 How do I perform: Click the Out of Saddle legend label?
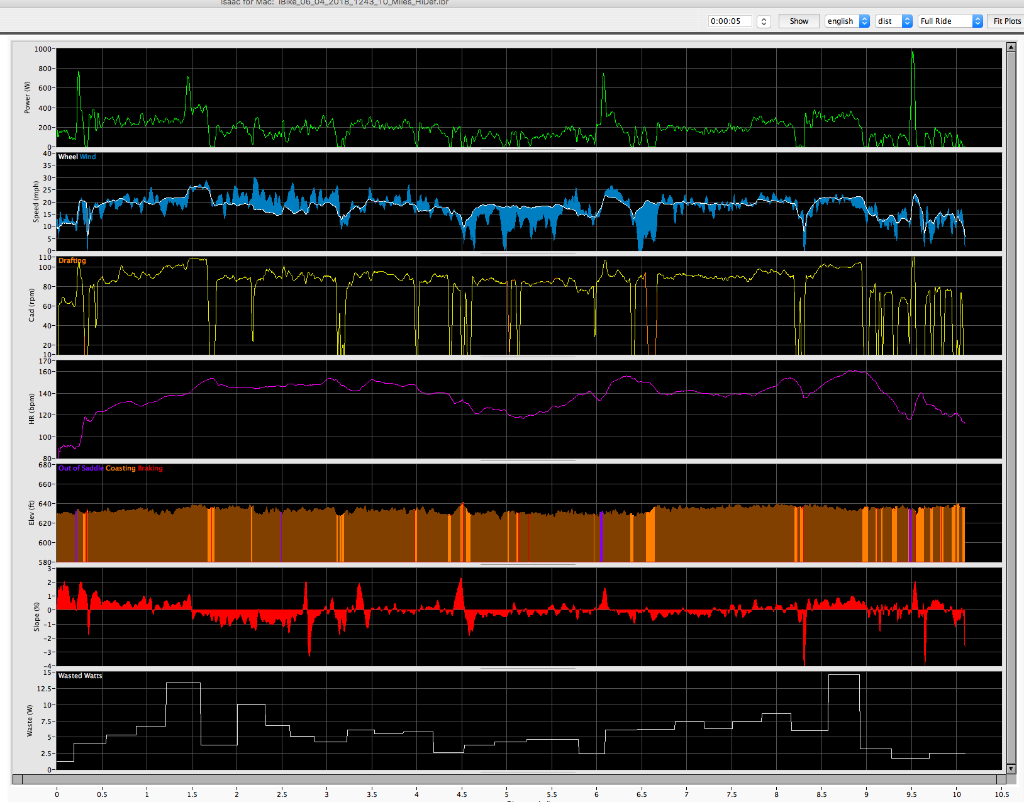coord(80,468)
